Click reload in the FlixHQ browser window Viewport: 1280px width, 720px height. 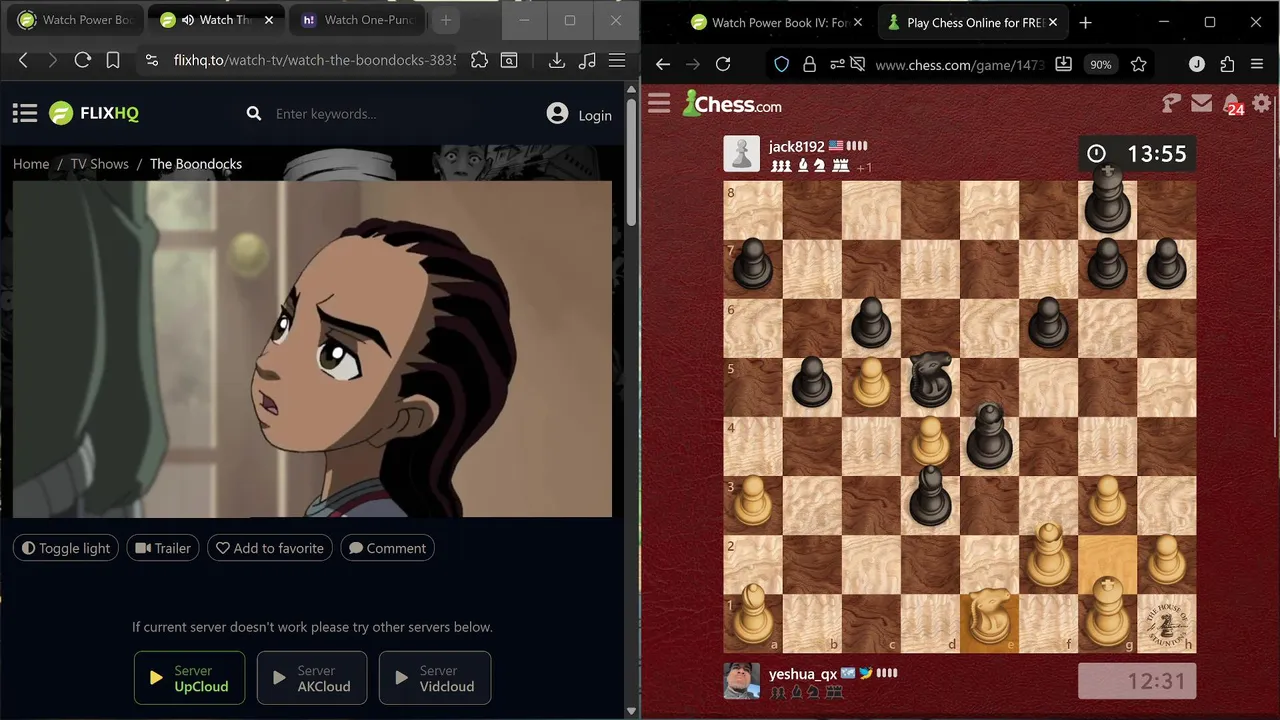coord(83,61)
